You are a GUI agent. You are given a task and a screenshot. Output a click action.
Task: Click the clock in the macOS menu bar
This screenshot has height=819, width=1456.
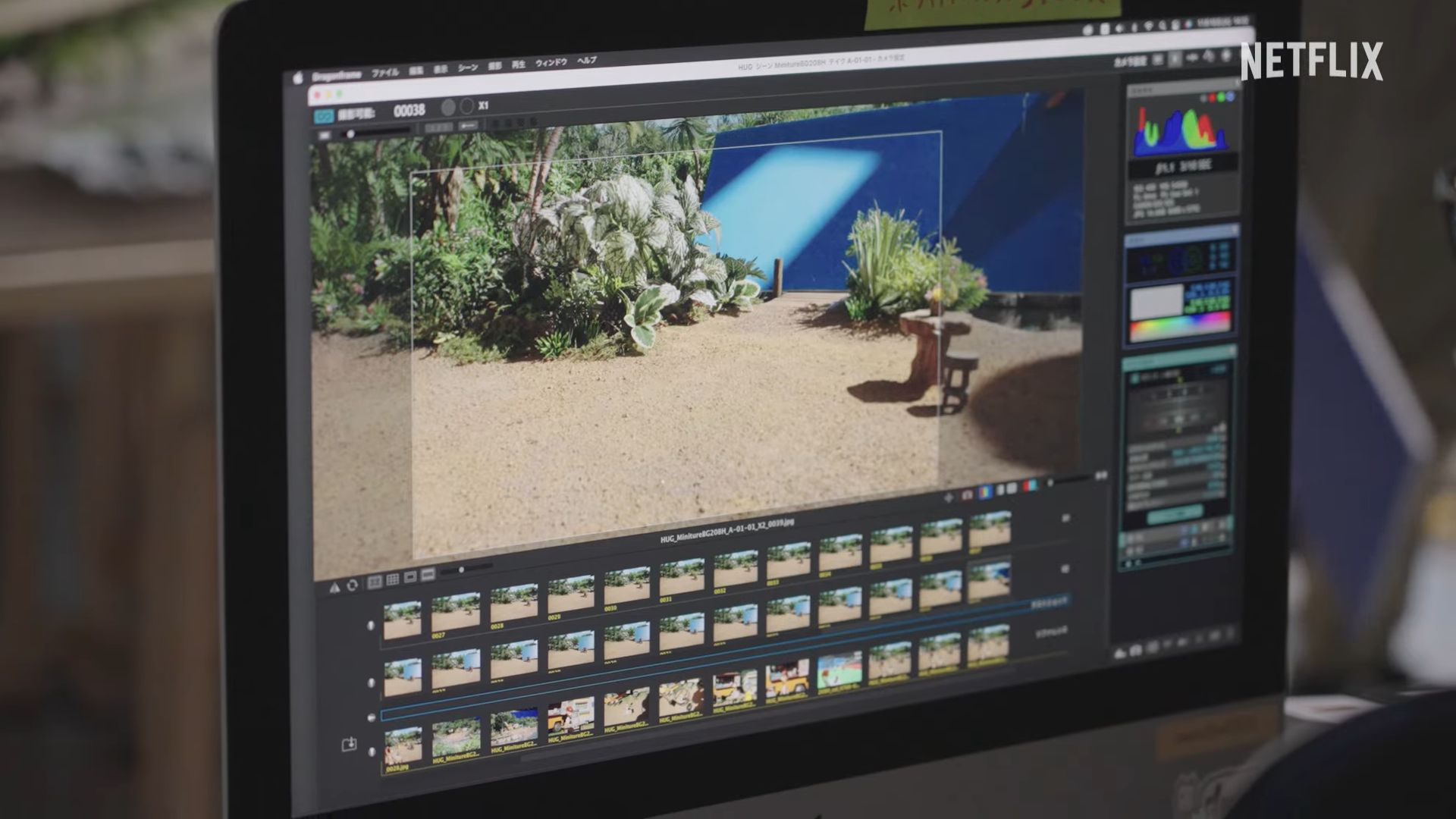[x=1222, y=22]
